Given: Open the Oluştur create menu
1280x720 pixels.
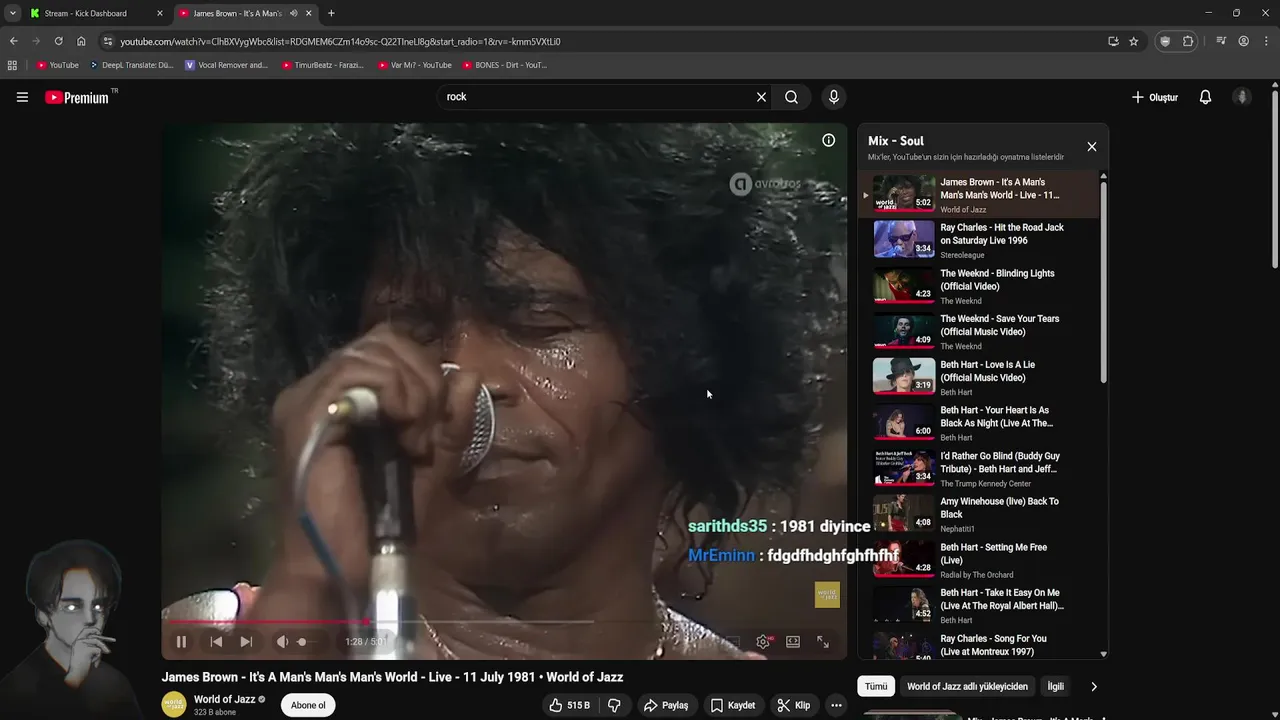Looking at the screenshot, I should [1155, 97].
